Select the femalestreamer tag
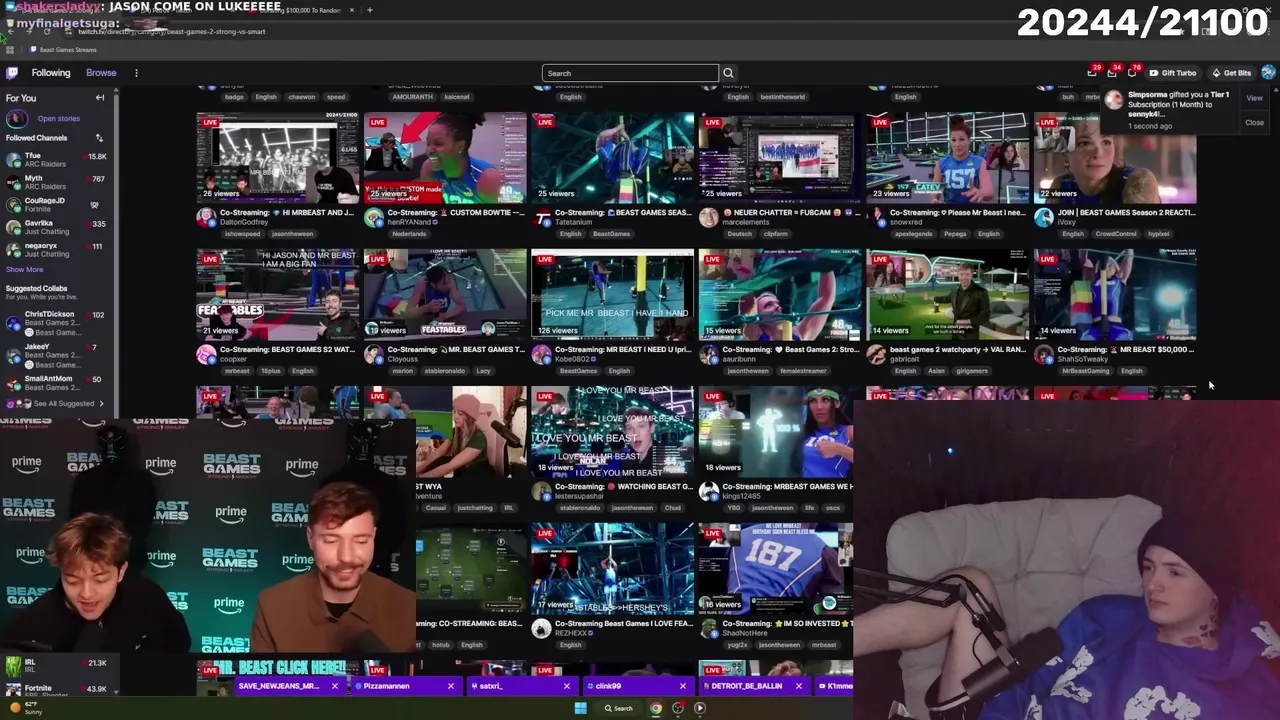1280x720 pixels. [x=802, y=371]
